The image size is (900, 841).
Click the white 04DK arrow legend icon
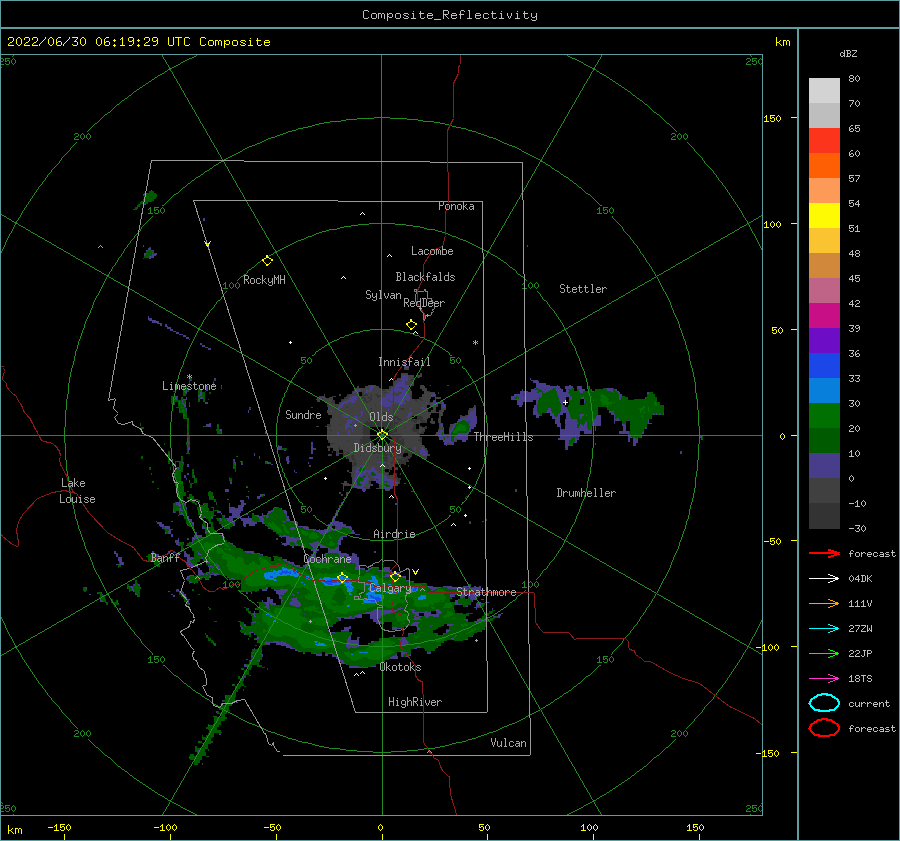click(824, 578)
